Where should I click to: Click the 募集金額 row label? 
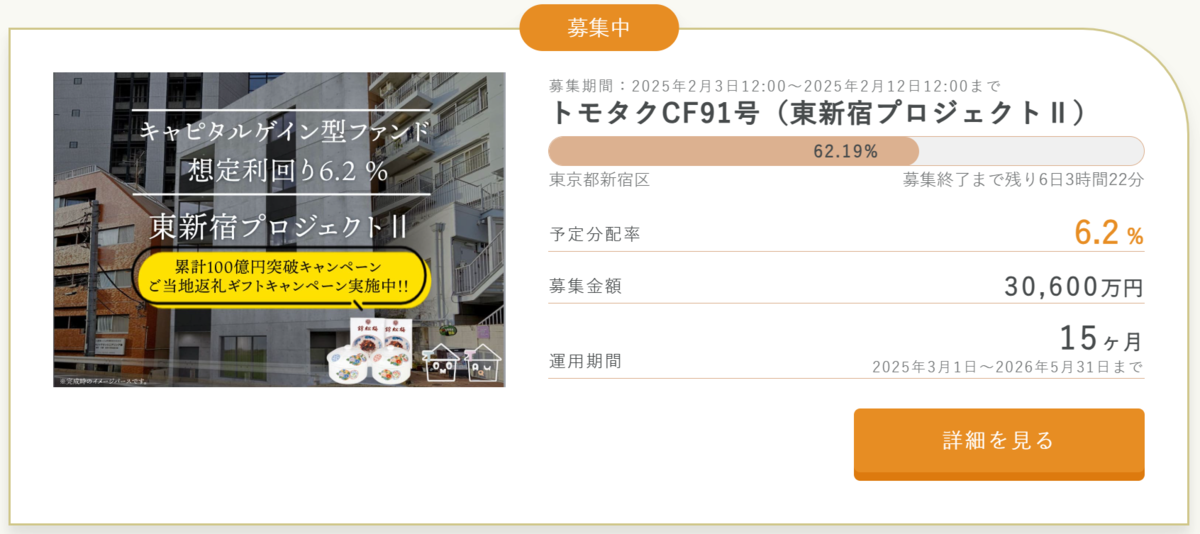[x=585, y=286]
